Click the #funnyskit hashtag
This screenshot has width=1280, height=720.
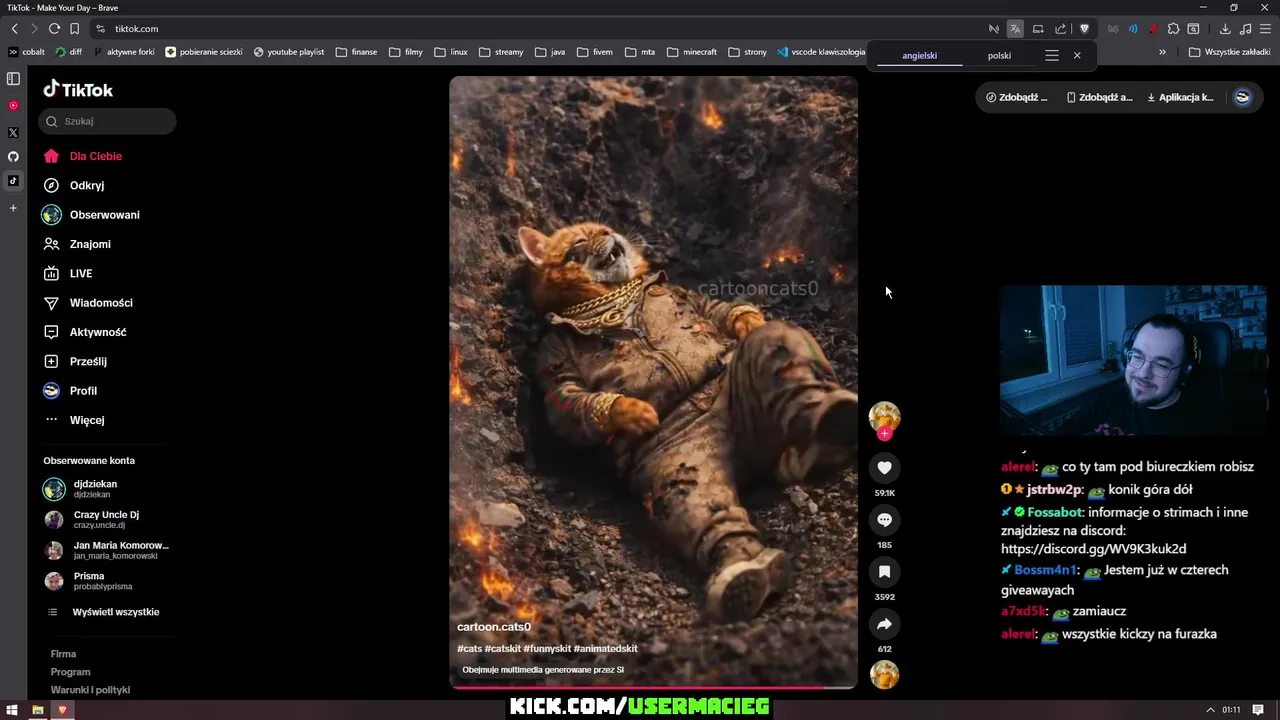[547, 649]
